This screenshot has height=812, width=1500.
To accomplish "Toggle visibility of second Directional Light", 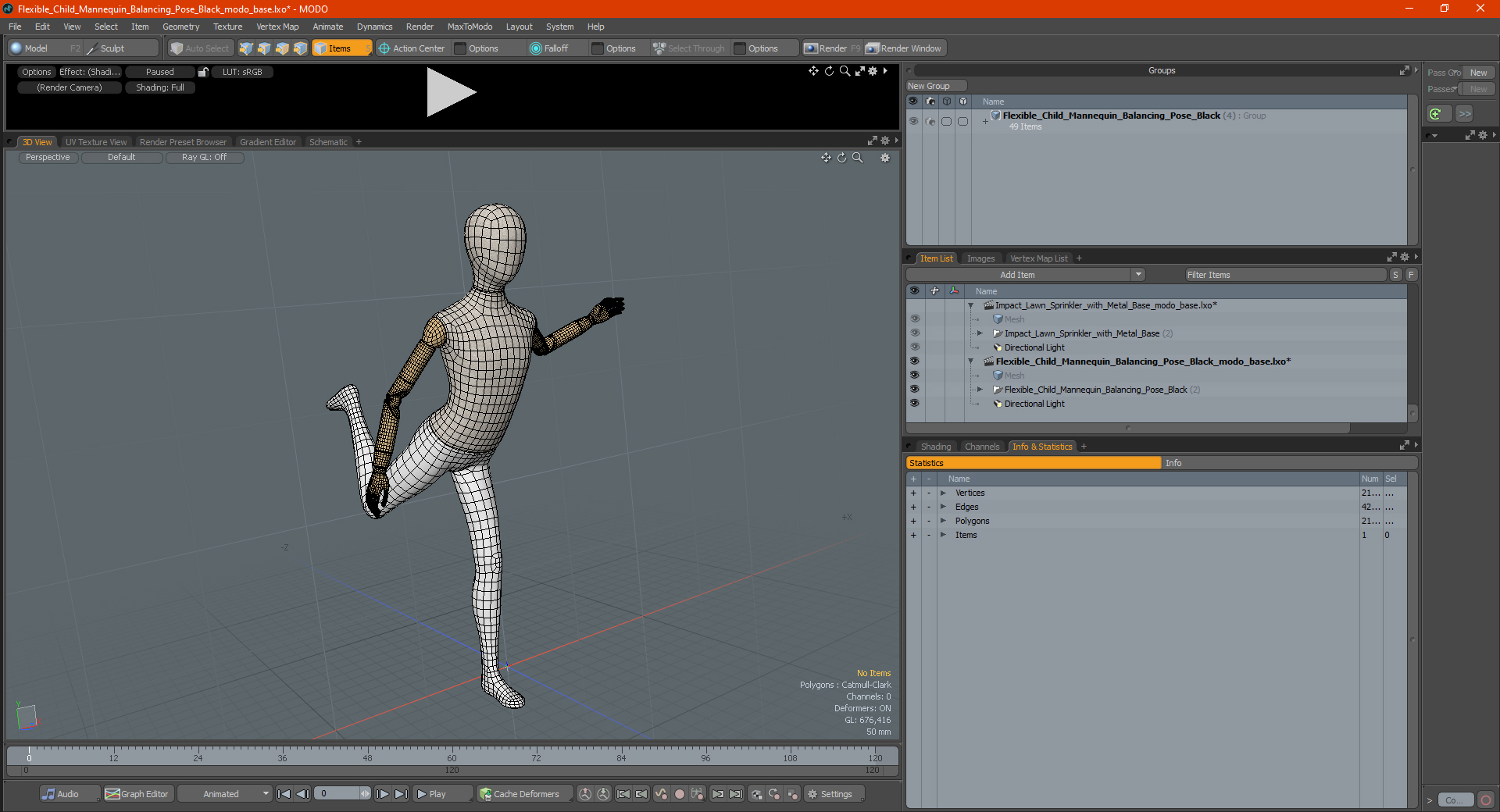I will pyautogui.click(x=914, y=404).
